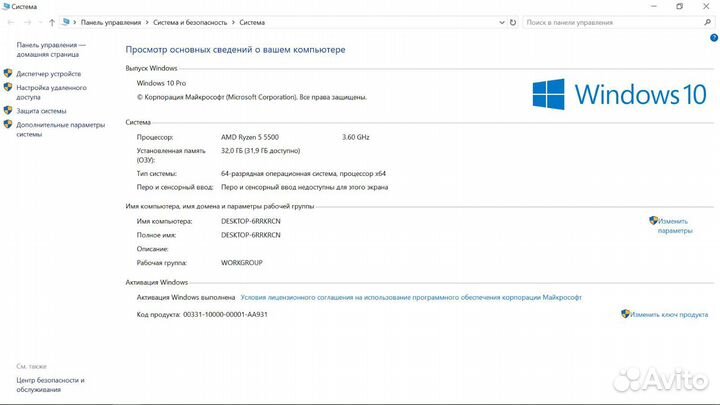Open the address bar history dropdown
720x405 pixels.
[x=501, y=22]
